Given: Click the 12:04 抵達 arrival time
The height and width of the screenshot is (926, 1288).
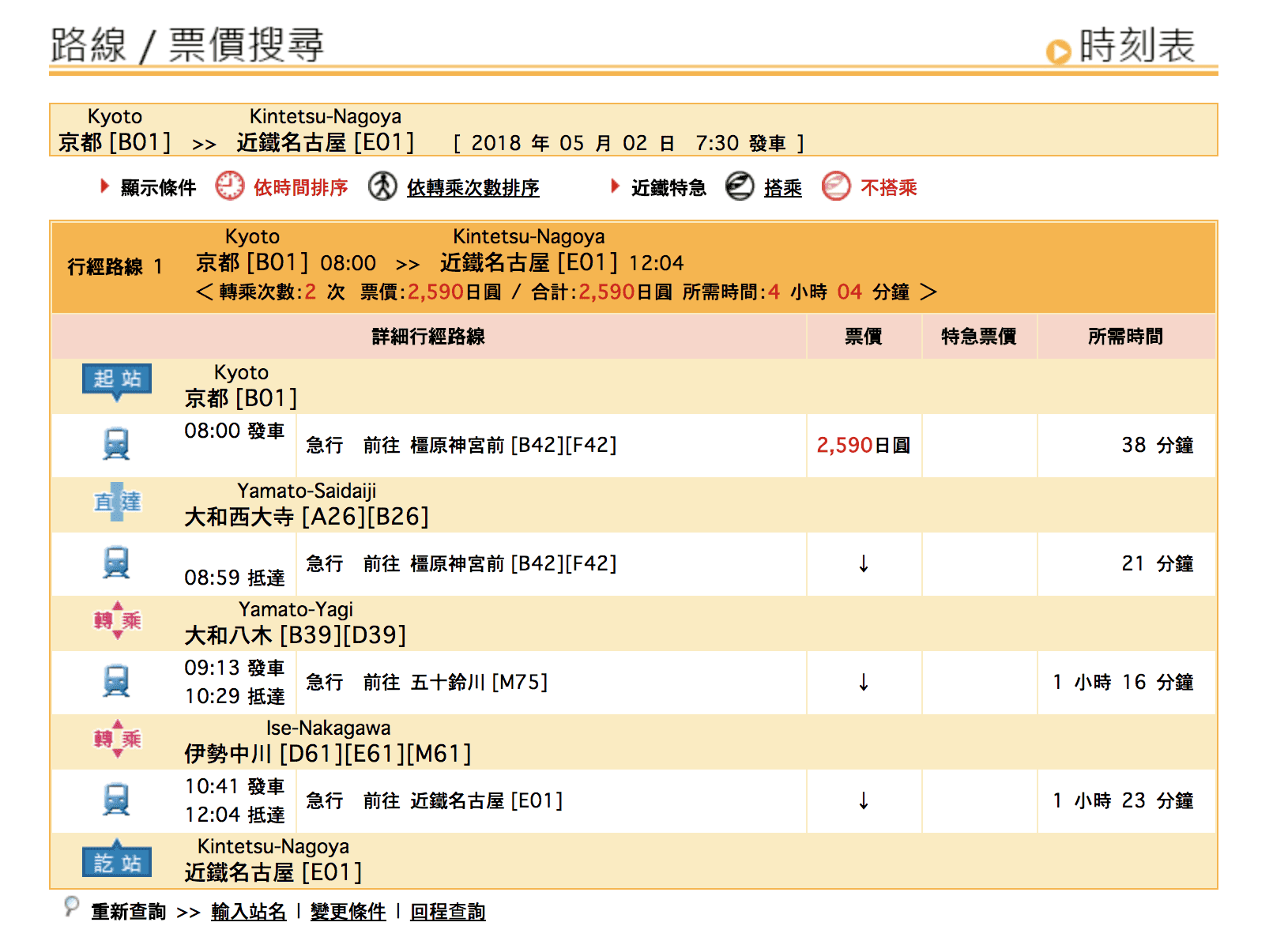Looking at the screenshot, I should [235, 815].
